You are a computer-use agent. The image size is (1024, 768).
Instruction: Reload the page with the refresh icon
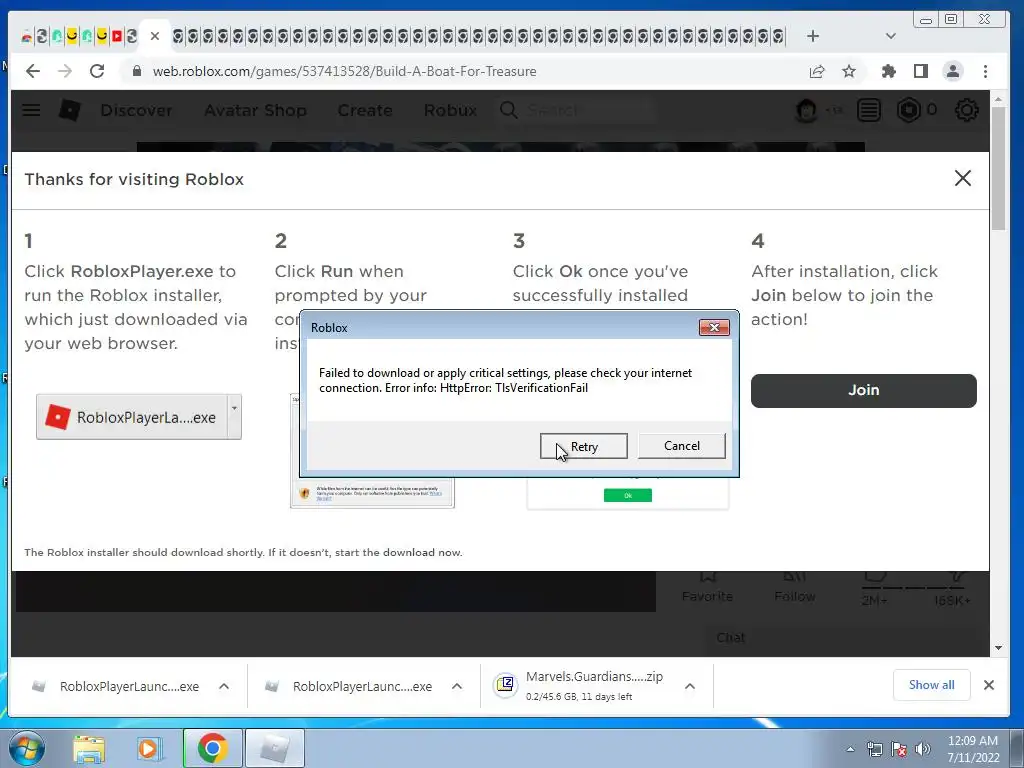[97, 71]
